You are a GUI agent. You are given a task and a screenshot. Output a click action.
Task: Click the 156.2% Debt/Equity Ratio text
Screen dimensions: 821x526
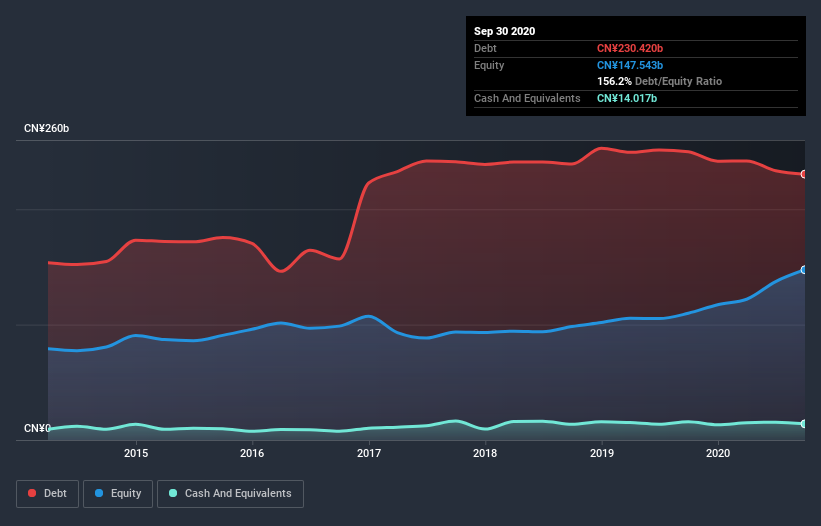[659, 81]
